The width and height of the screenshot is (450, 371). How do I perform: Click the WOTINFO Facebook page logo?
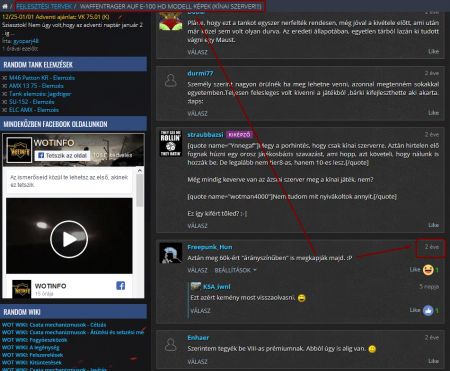click(19, 150)
